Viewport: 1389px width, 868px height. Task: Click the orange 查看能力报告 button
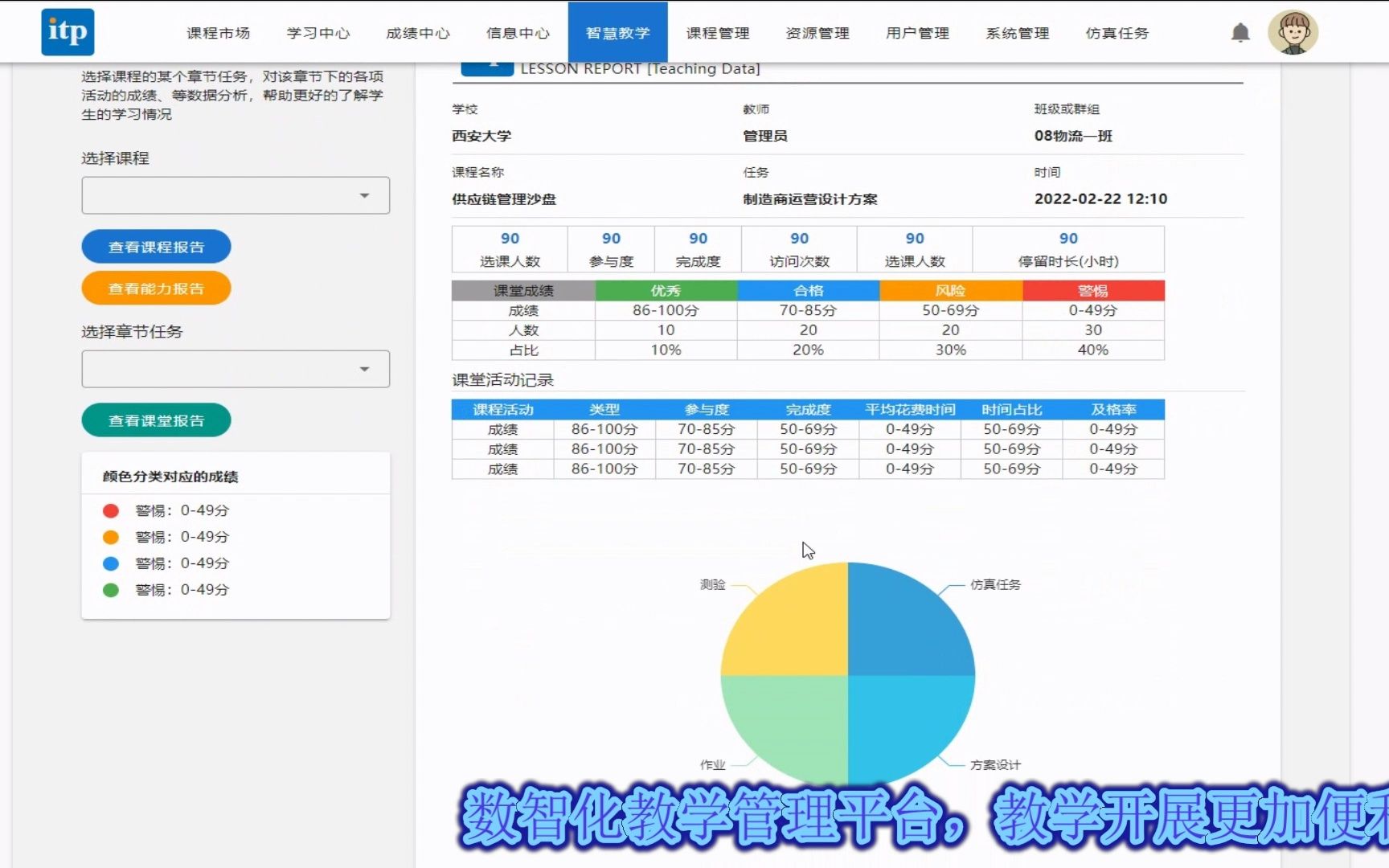(156, 289)
